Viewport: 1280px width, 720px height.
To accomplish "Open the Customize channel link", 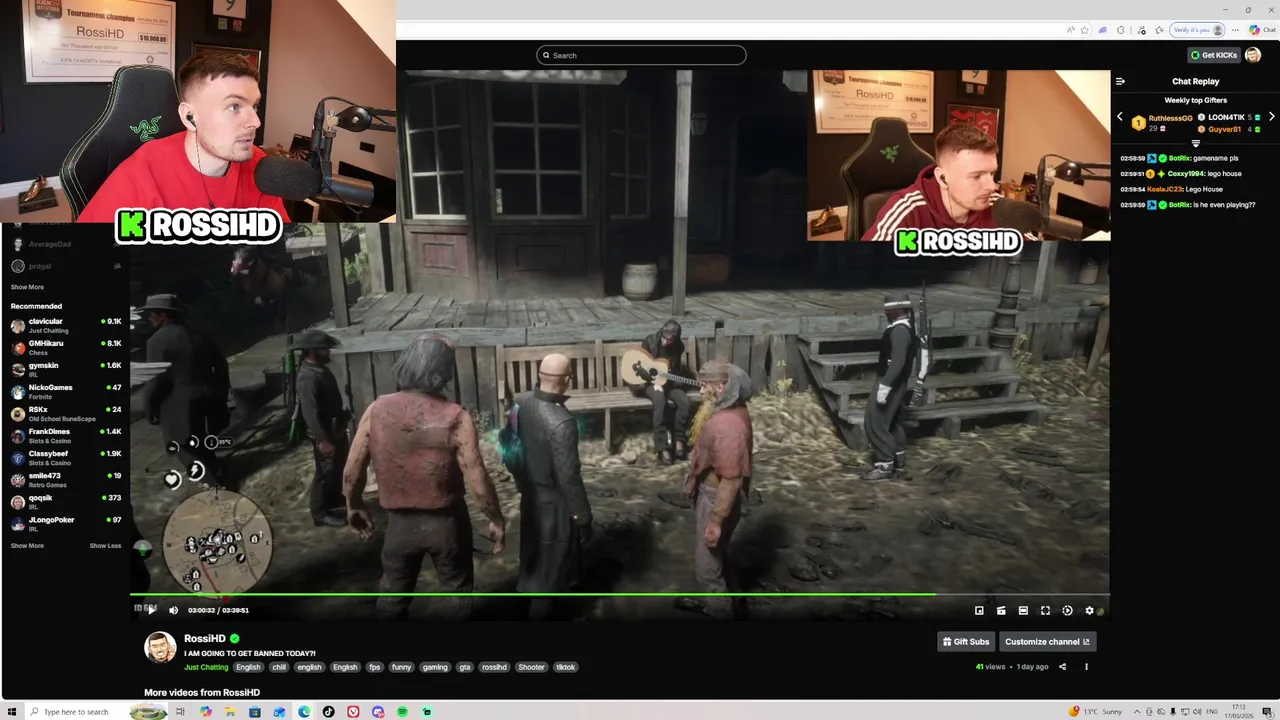I will click(1047, 642).
